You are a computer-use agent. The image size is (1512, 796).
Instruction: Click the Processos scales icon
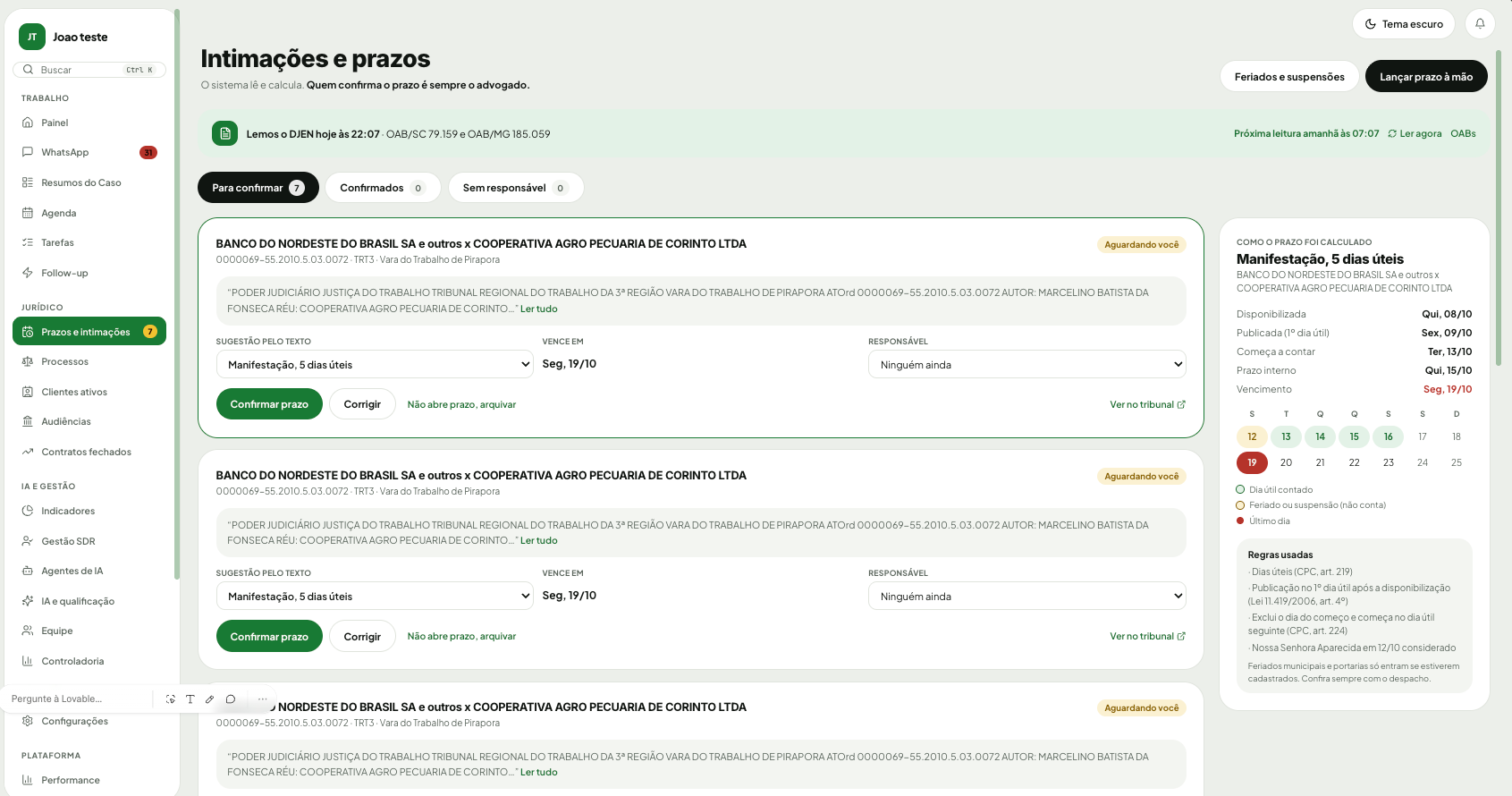[28, 361]
